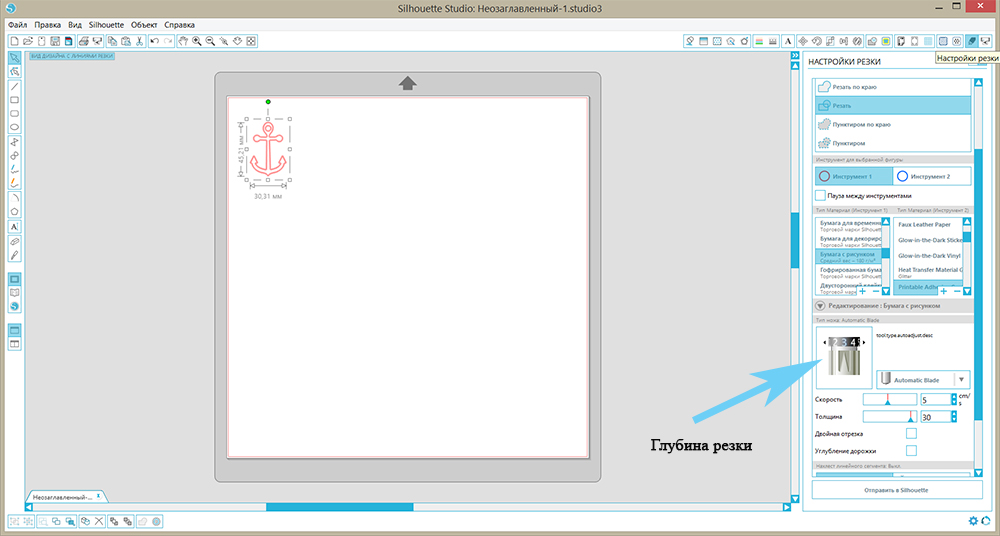Enable 'Пауза между инструментами' checkbox
Image resolution: width=1000 pixels, height=536 pixels.
coord(820,196)
